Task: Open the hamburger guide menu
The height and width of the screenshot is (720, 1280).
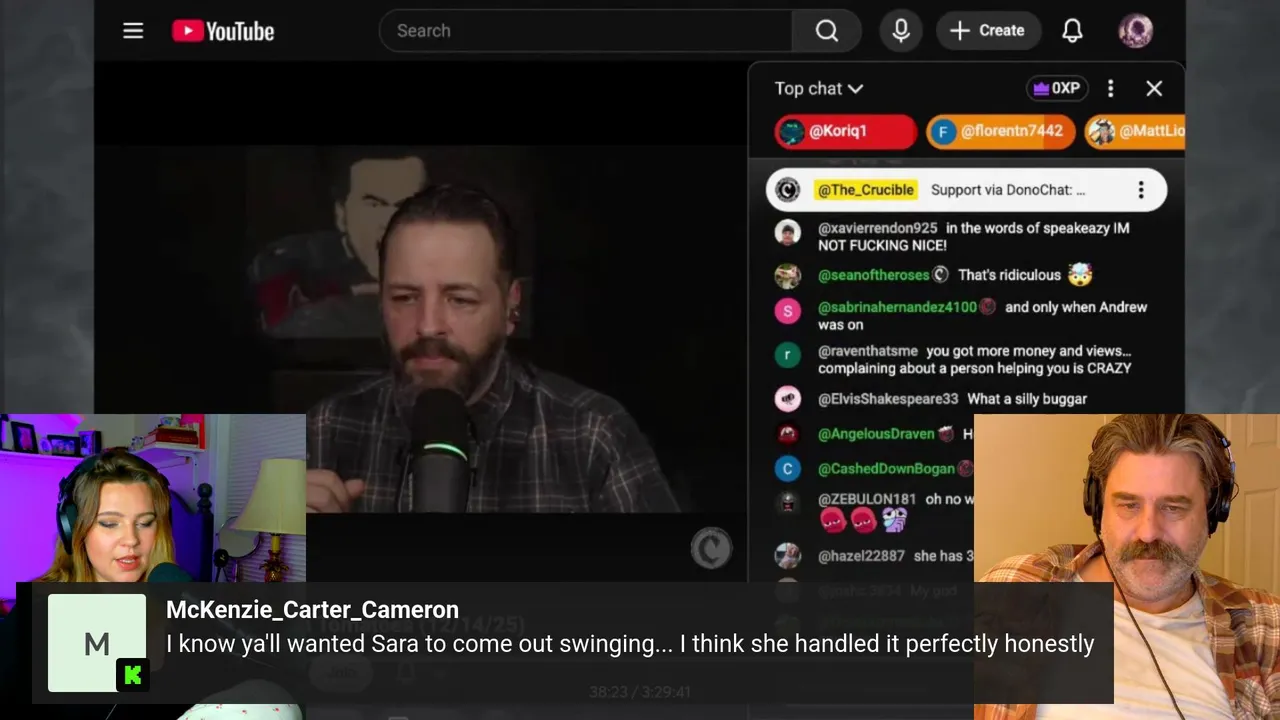Action: click(133, 31)
